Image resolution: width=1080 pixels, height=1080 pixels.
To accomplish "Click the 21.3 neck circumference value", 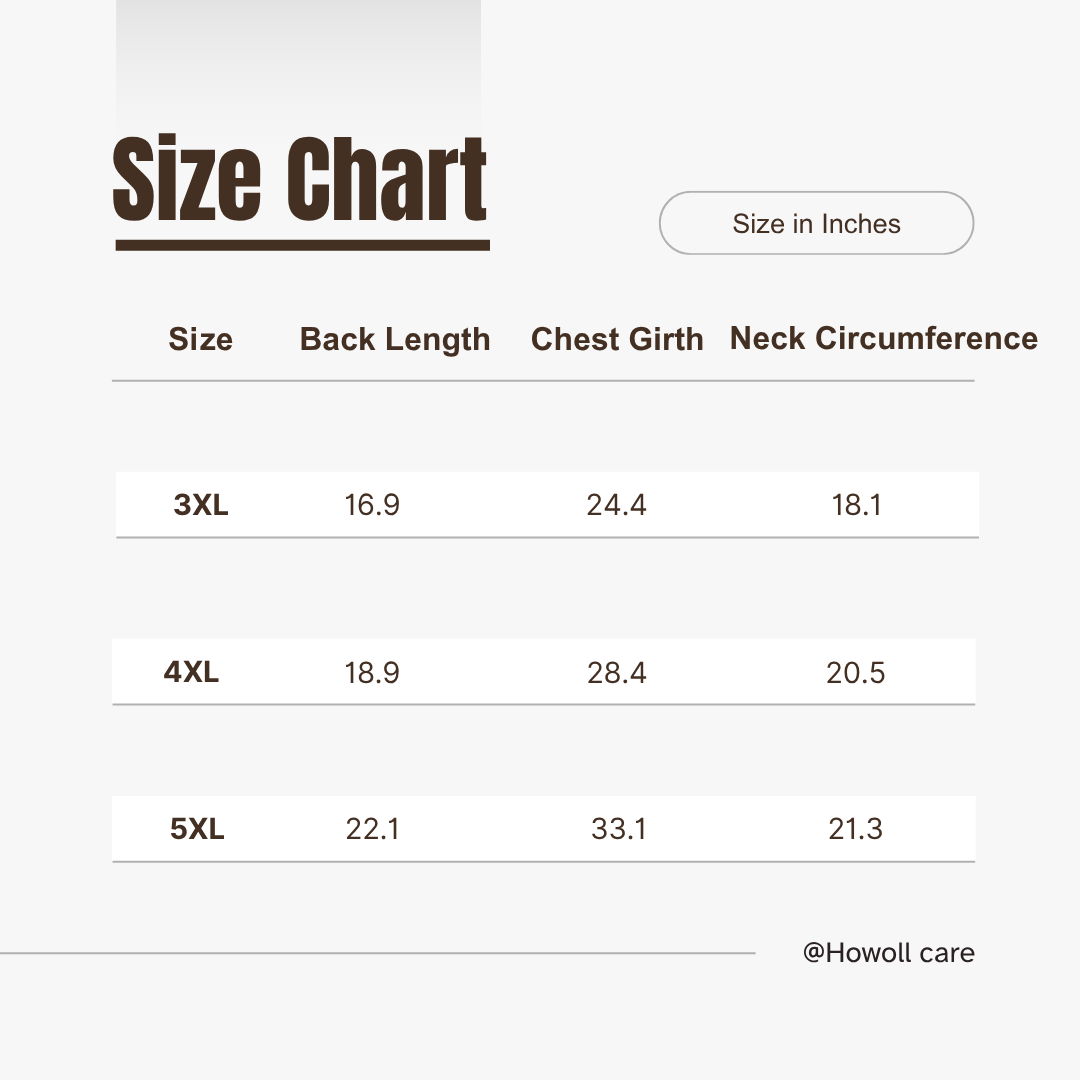I will point(856,829).
